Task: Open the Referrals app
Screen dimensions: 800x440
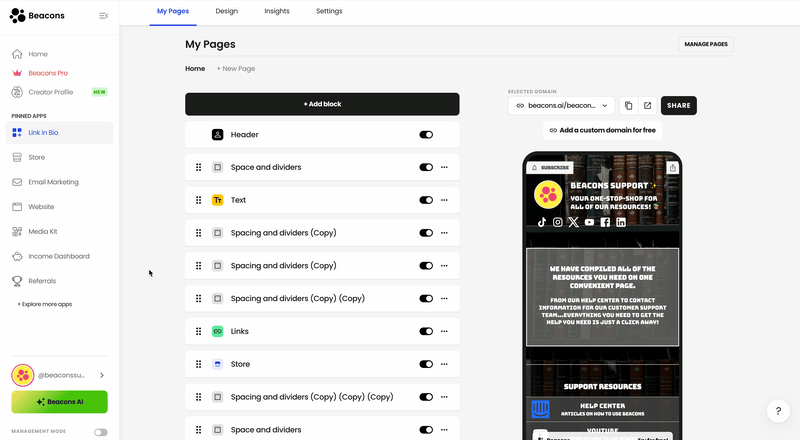Action: [42, 281]
